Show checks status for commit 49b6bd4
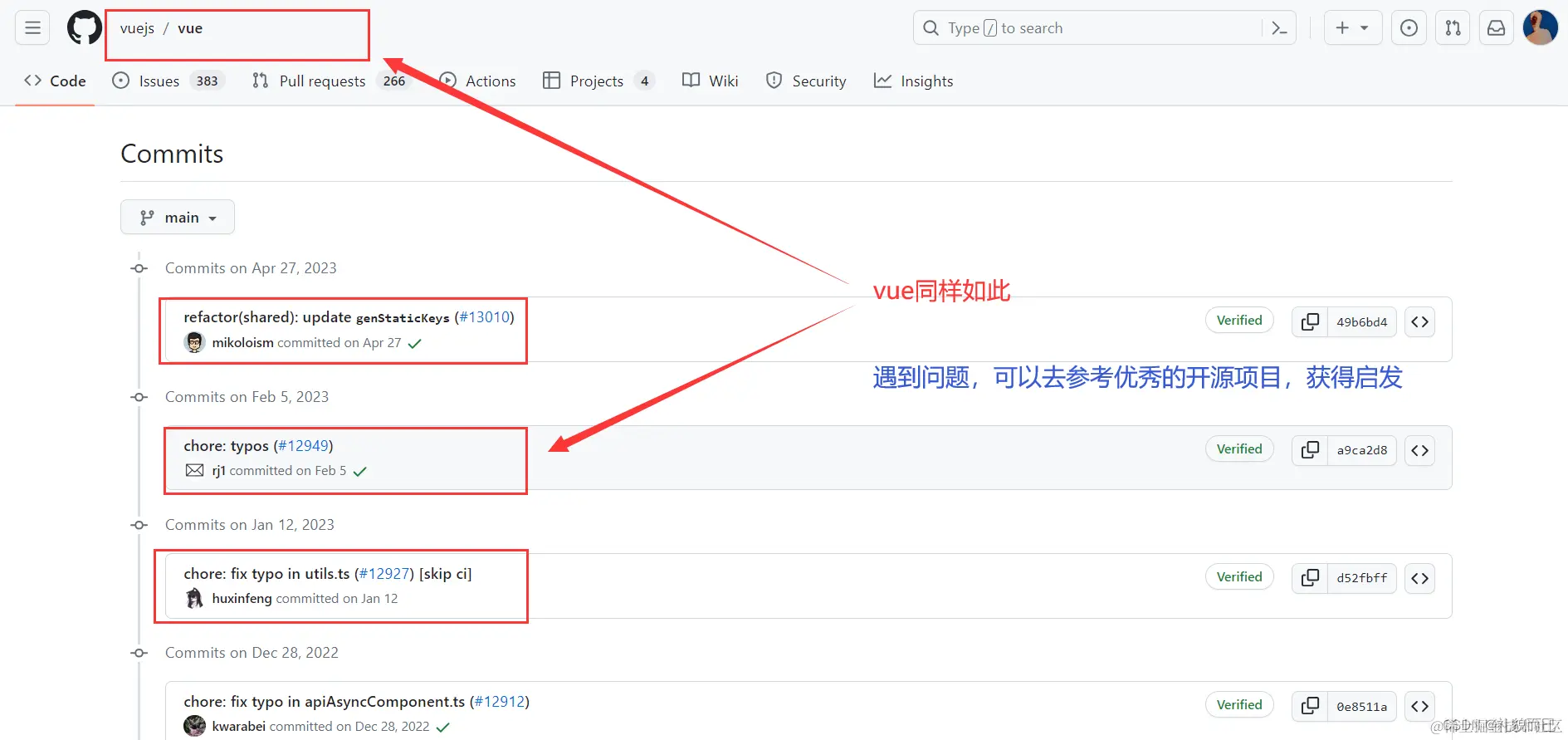Screen dimensions: 1568x740 coord(415,343)
